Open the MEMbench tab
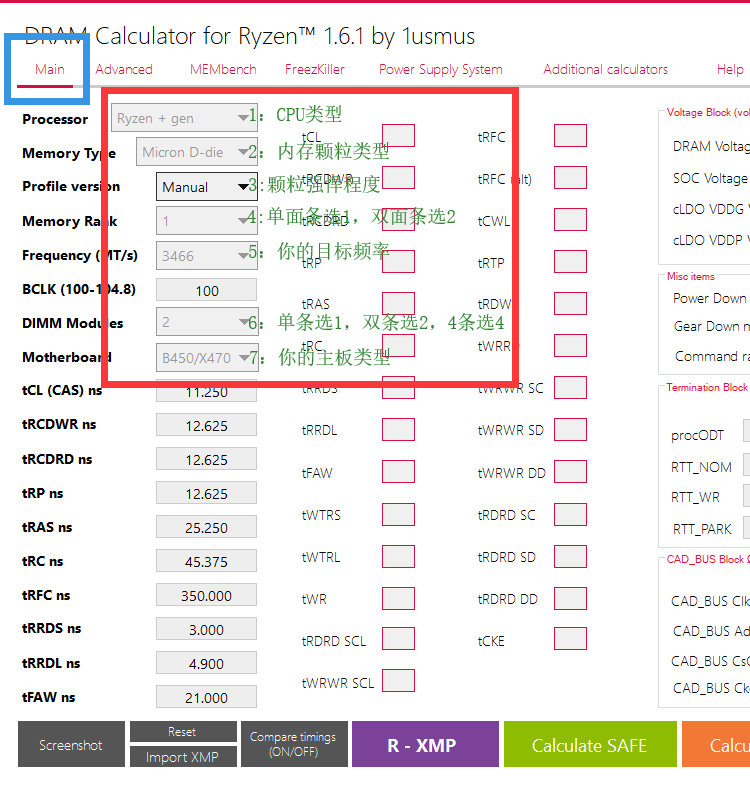Screen dimensions: 750x785 tap(223, 69)
